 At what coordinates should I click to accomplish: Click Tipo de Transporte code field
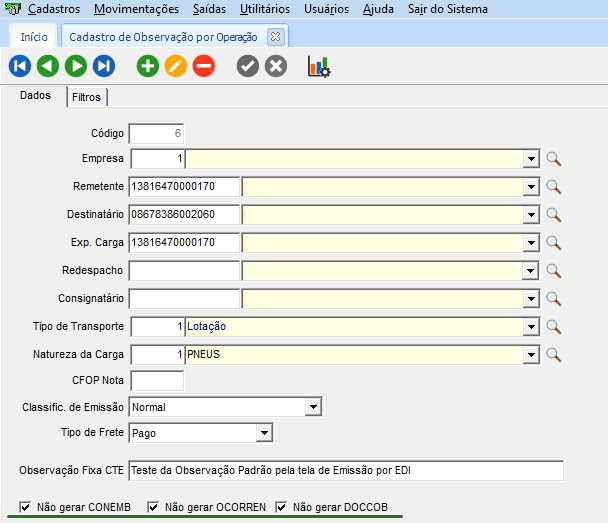click(x=158, y=327)
